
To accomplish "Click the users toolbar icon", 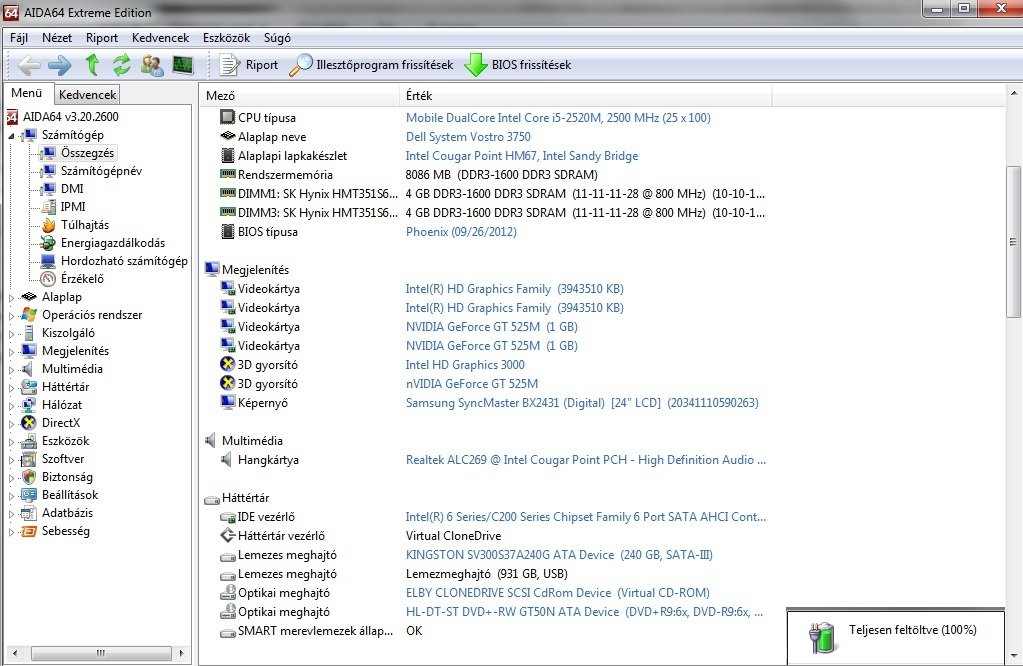I will pyautogui.click(x=152, y=65).
